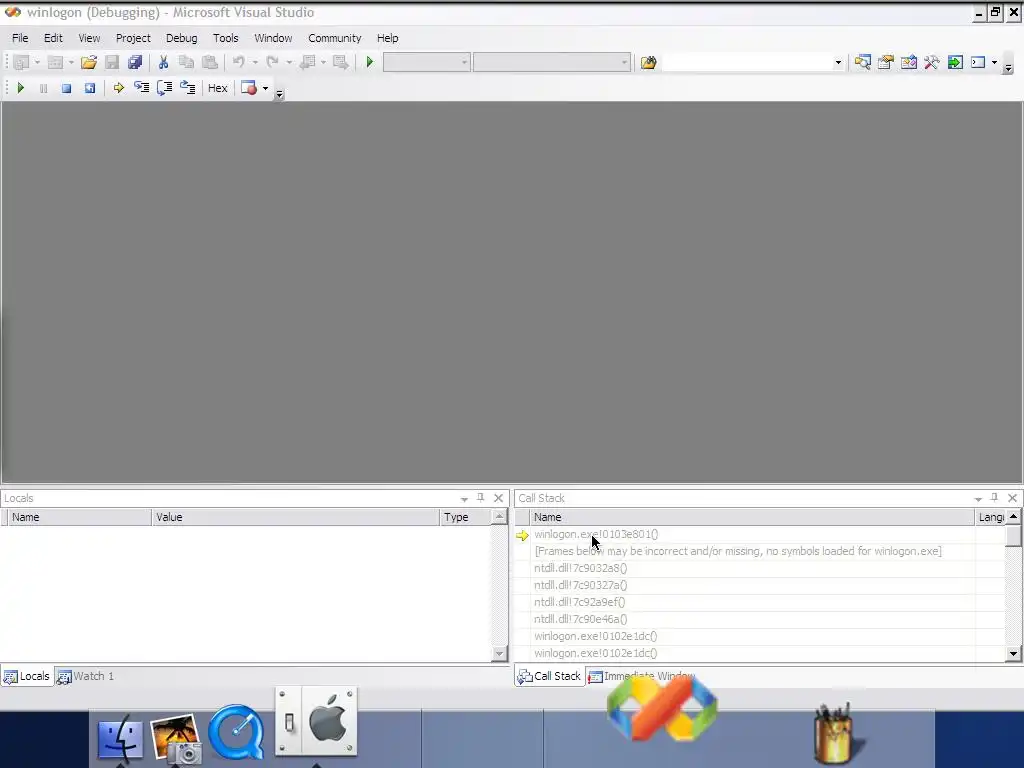1024x768 pixels.
Task: Open the Command Window toolbar icon
Action: (x=978, y=63)
